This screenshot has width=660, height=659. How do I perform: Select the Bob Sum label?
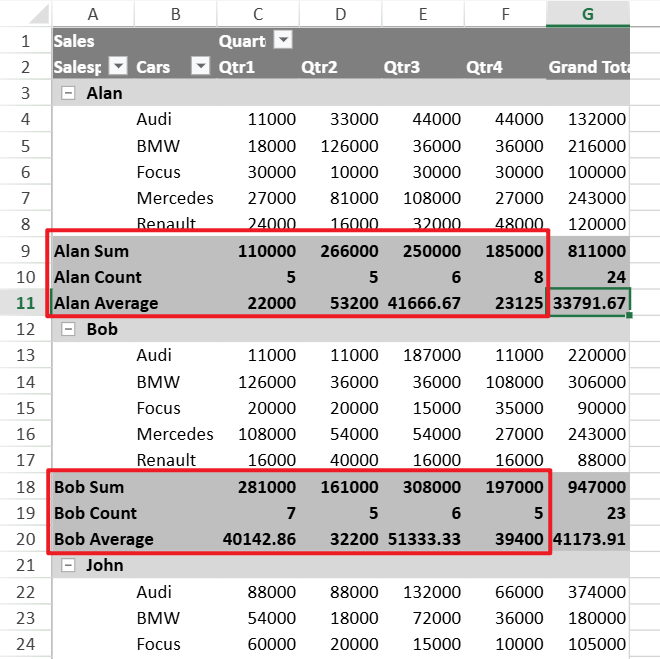tap(89, 487)
